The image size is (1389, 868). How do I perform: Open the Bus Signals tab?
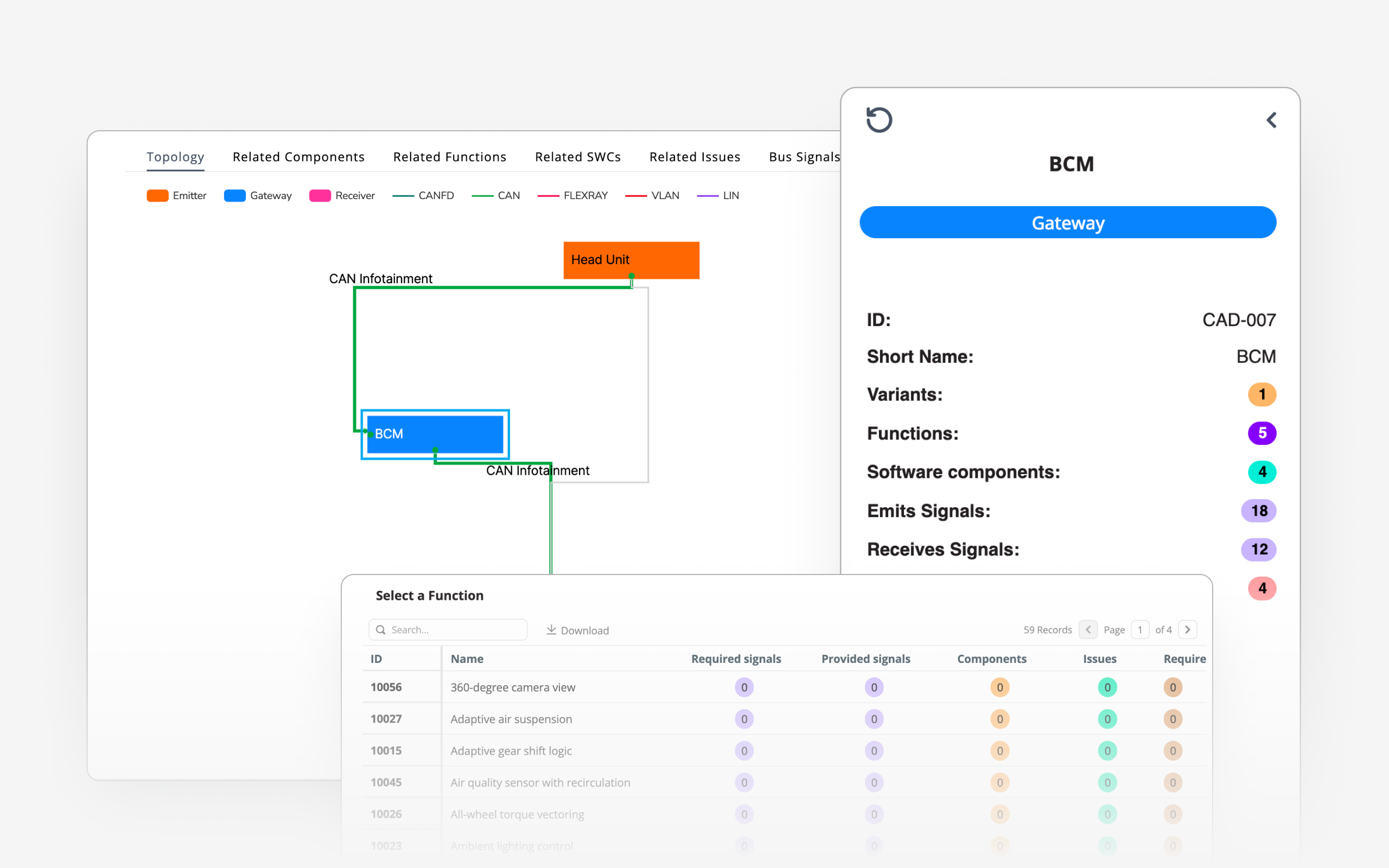click(x=805, y=156)
